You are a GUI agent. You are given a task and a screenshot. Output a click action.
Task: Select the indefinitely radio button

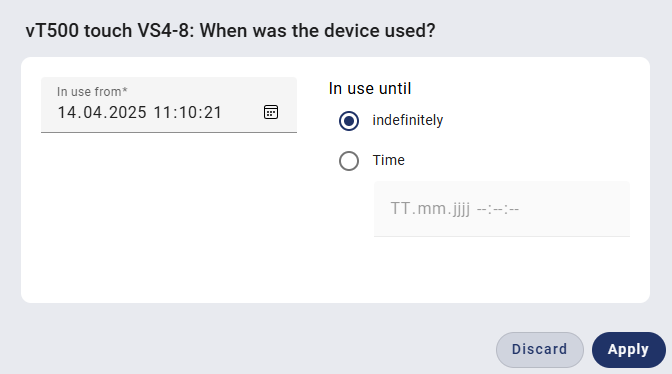coord(349,121)
